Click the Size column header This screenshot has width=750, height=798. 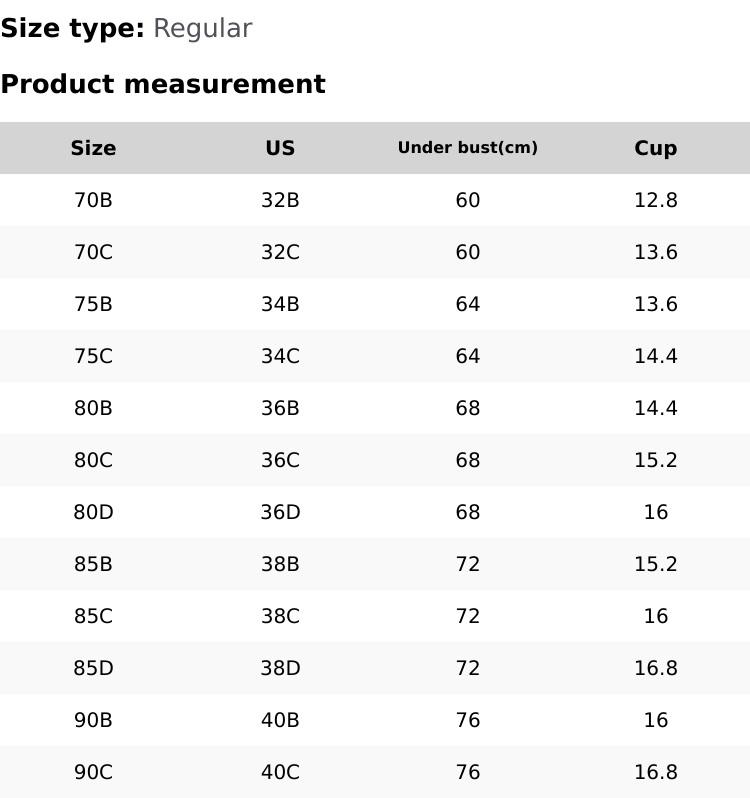coord(93,148)
